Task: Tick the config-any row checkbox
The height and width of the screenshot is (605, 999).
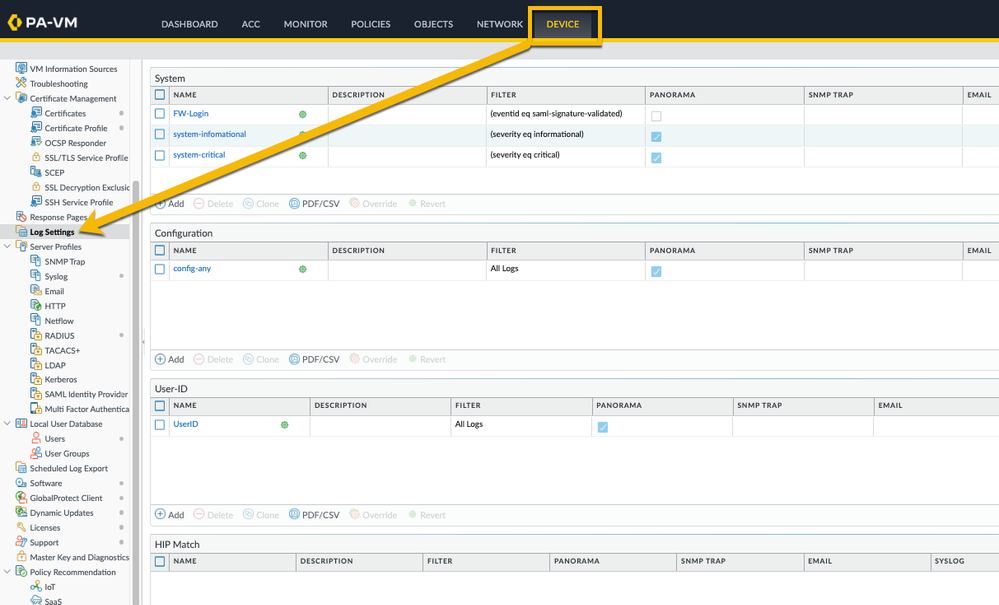Action: coord(160,269)
